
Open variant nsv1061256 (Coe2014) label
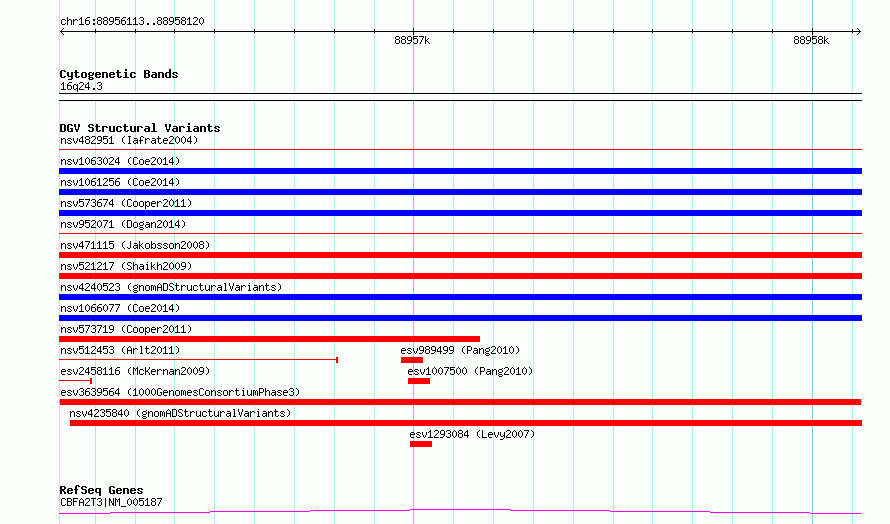(x=120, y=182)
